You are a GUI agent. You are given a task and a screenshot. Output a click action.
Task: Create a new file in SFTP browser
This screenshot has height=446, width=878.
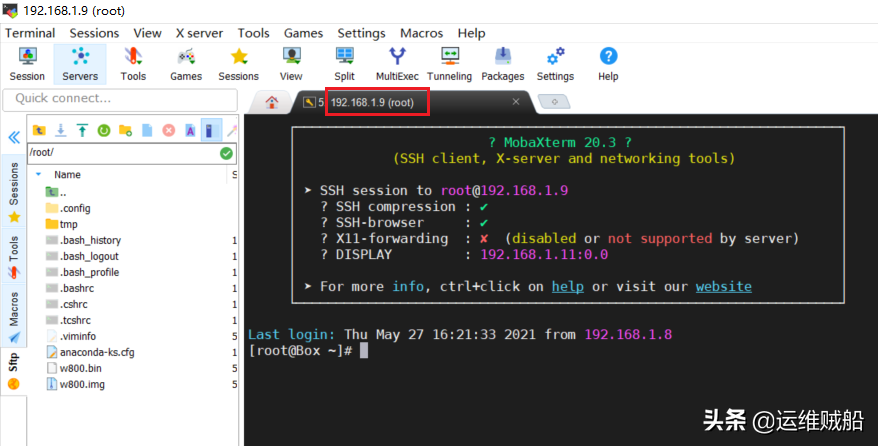coord(147,130)
